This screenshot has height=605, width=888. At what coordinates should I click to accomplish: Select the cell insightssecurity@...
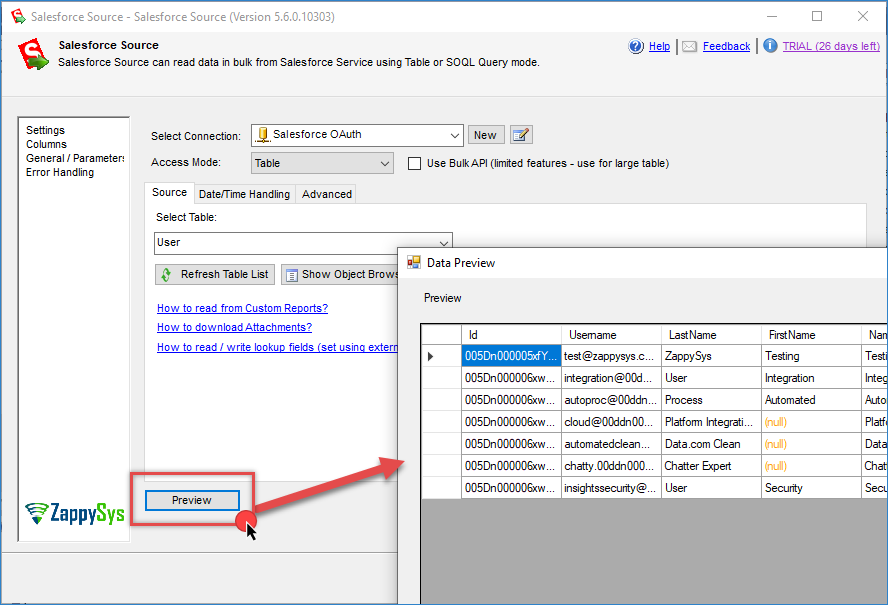(612, 488)
